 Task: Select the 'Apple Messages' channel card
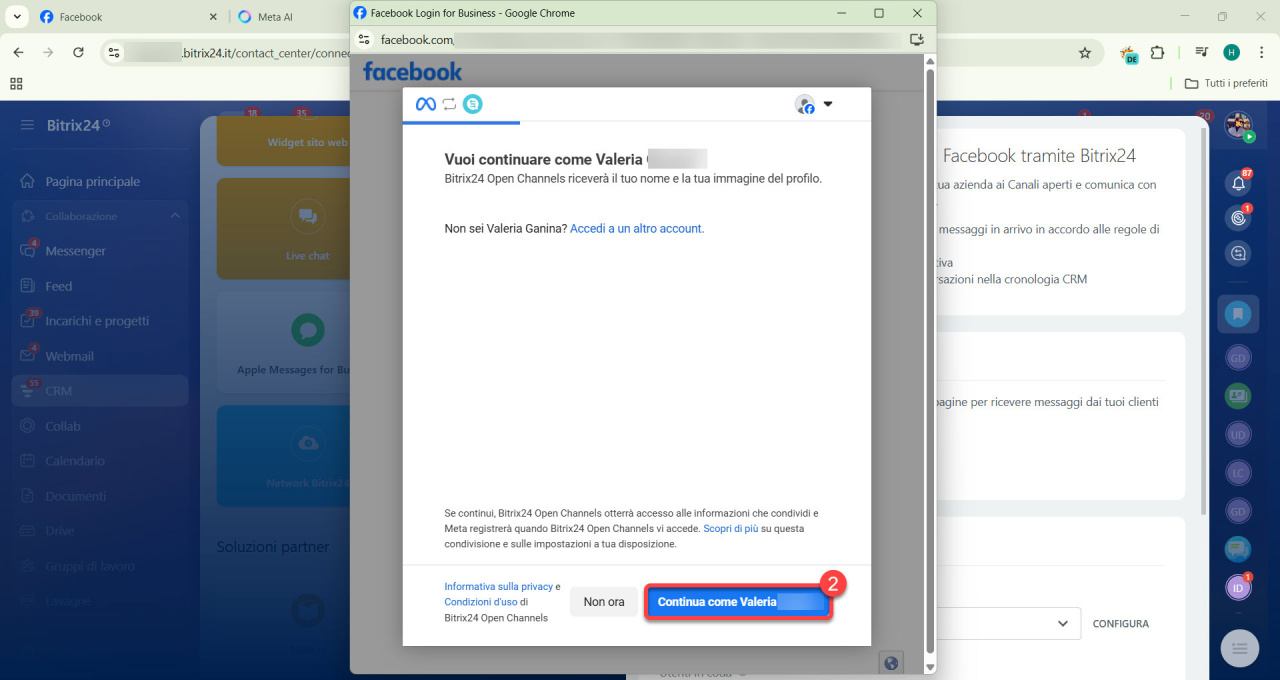pos(283,341)
